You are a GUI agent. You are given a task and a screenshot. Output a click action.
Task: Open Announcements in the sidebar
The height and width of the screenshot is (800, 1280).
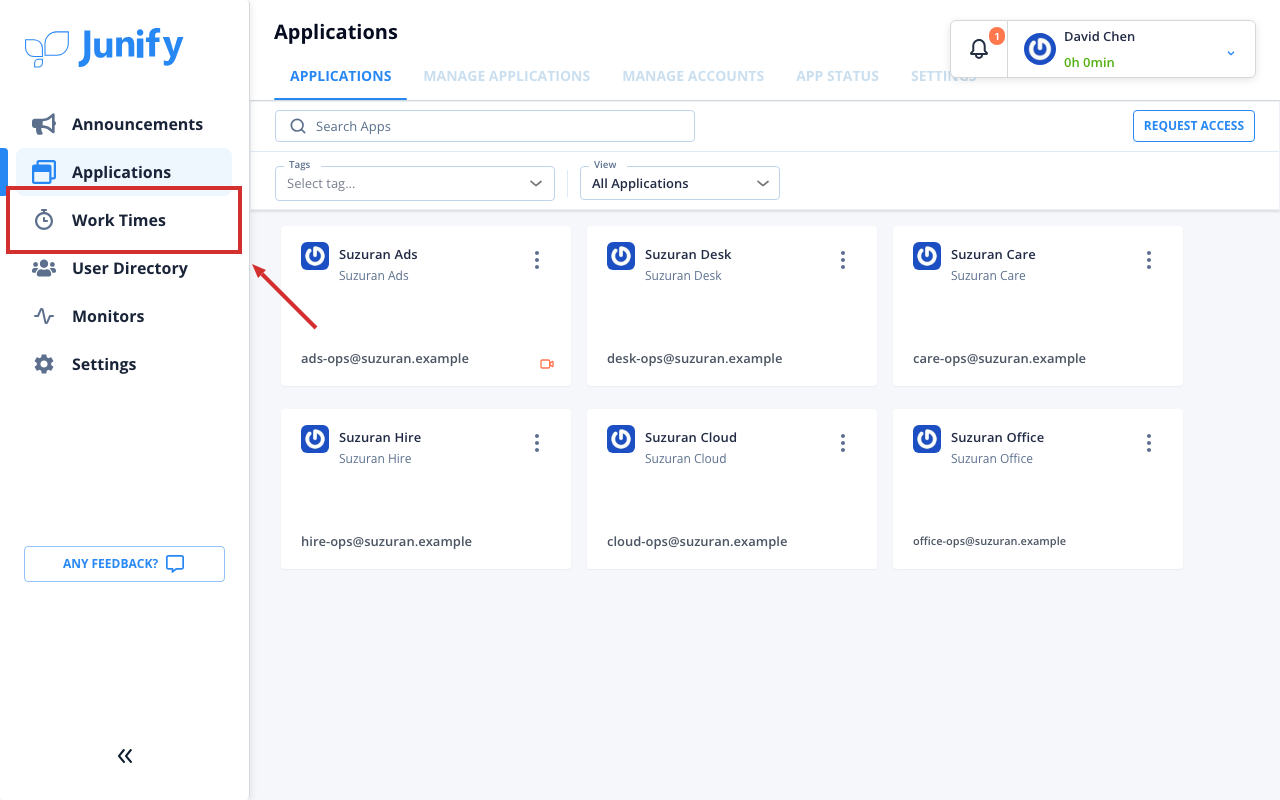point(124,124)
